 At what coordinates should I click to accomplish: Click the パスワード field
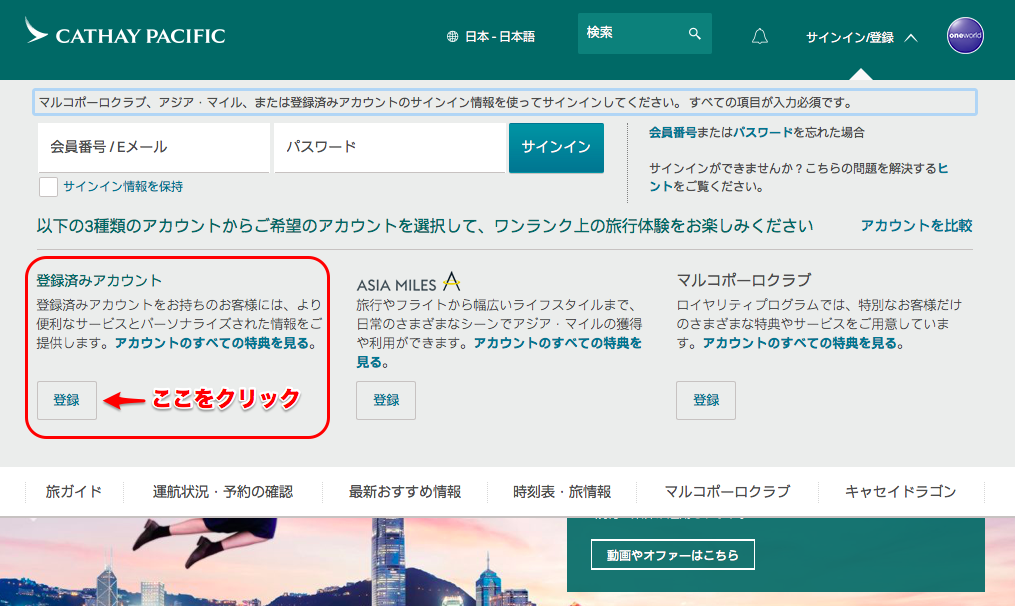(390, 148)
